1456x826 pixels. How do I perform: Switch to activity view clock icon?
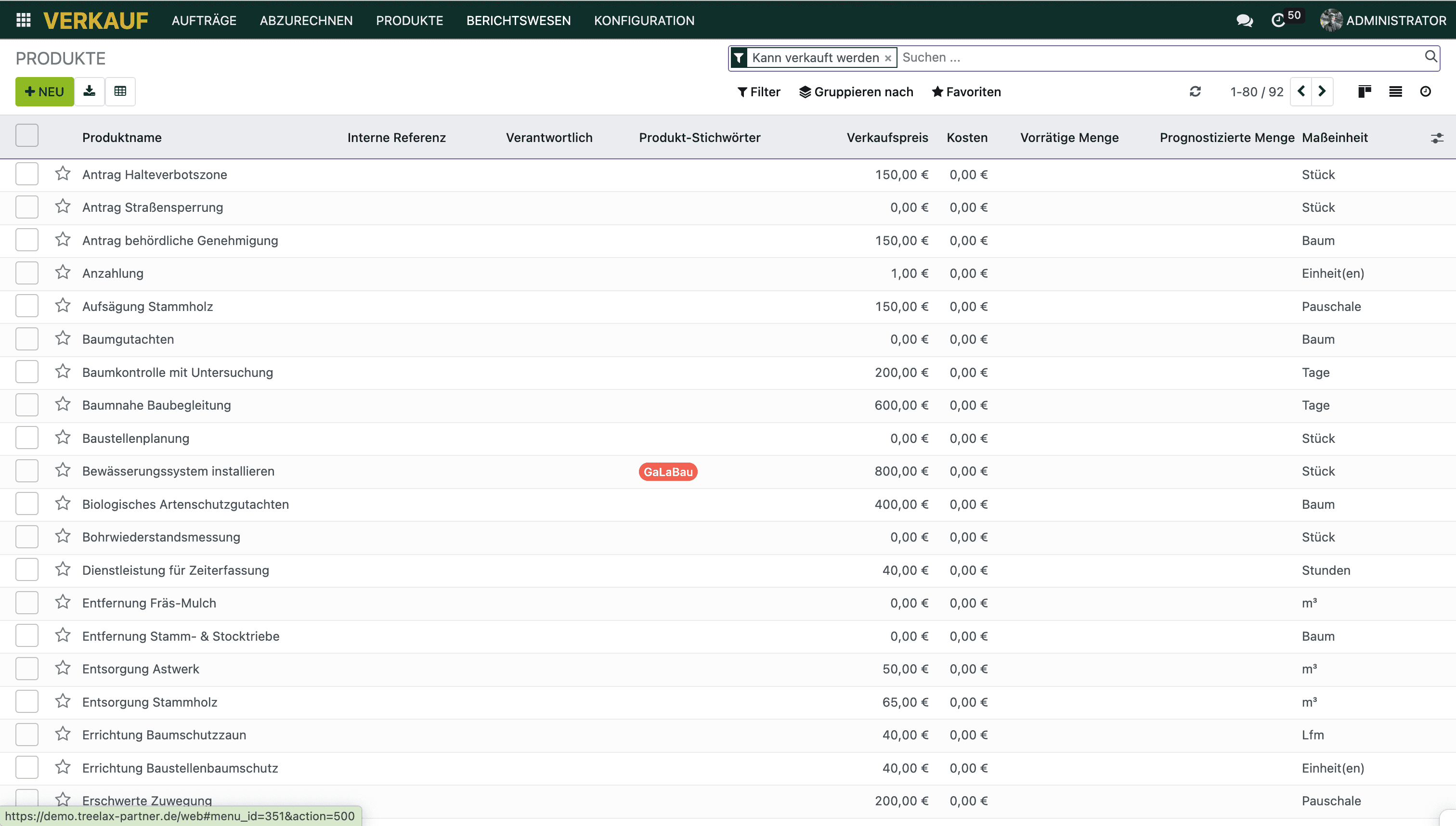(x=1425, y=91)
